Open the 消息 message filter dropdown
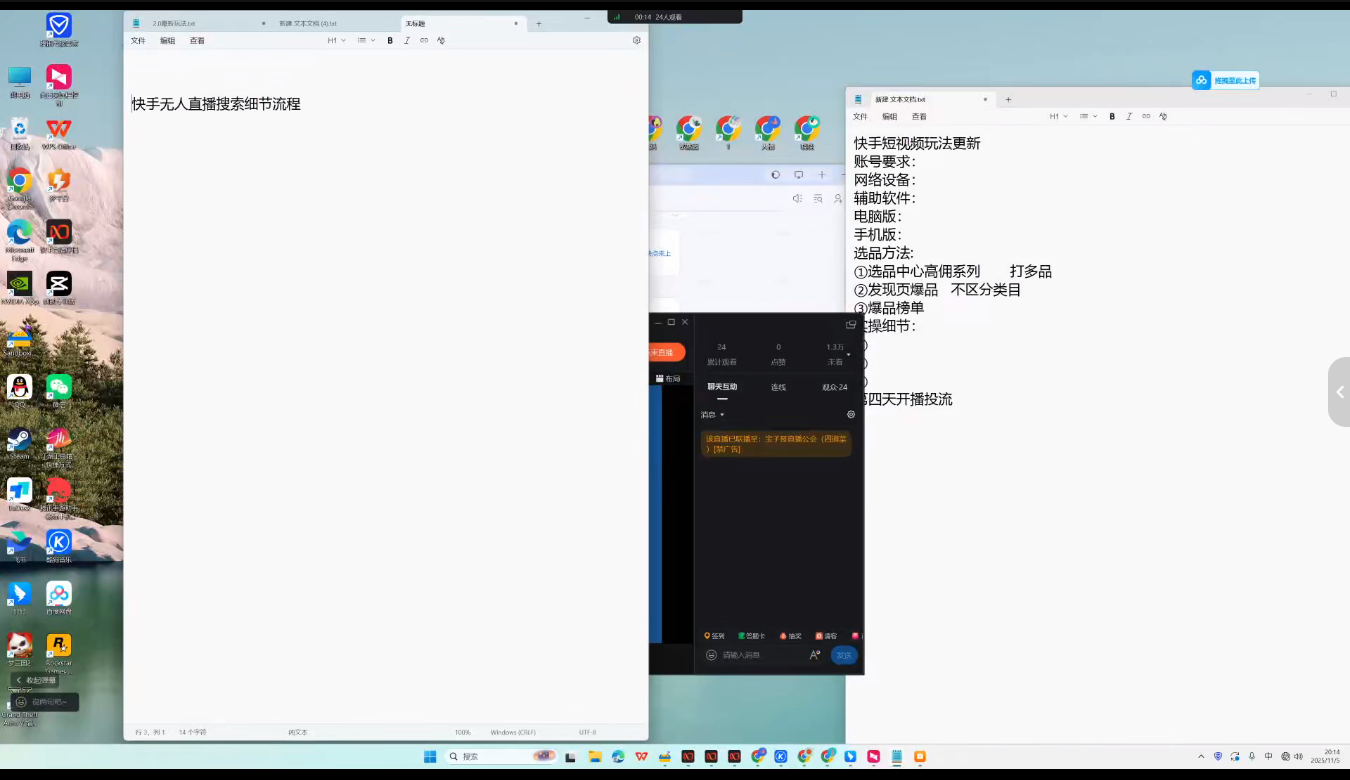The image size is (1350, 780). (712, 414)
